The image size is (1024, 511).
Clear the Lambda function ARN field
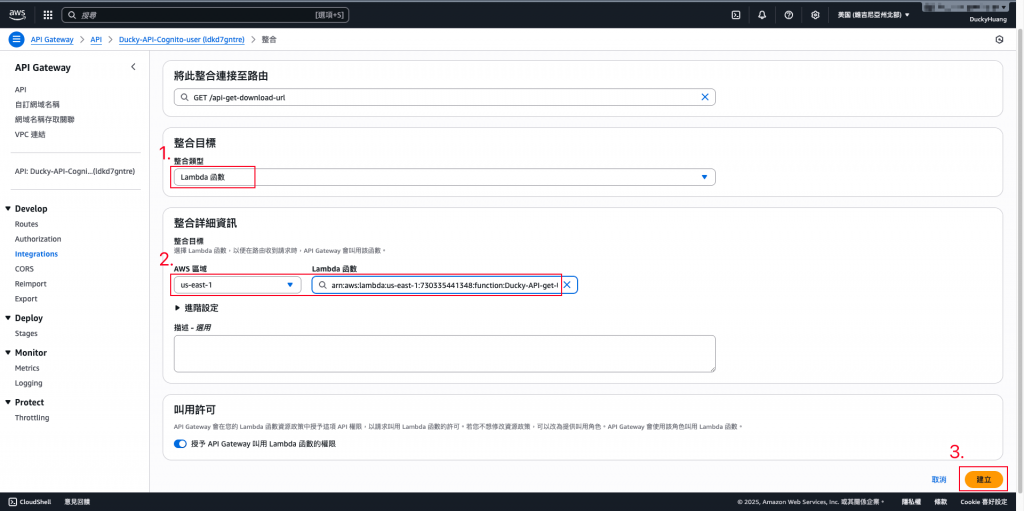click(x=568, y=285)
